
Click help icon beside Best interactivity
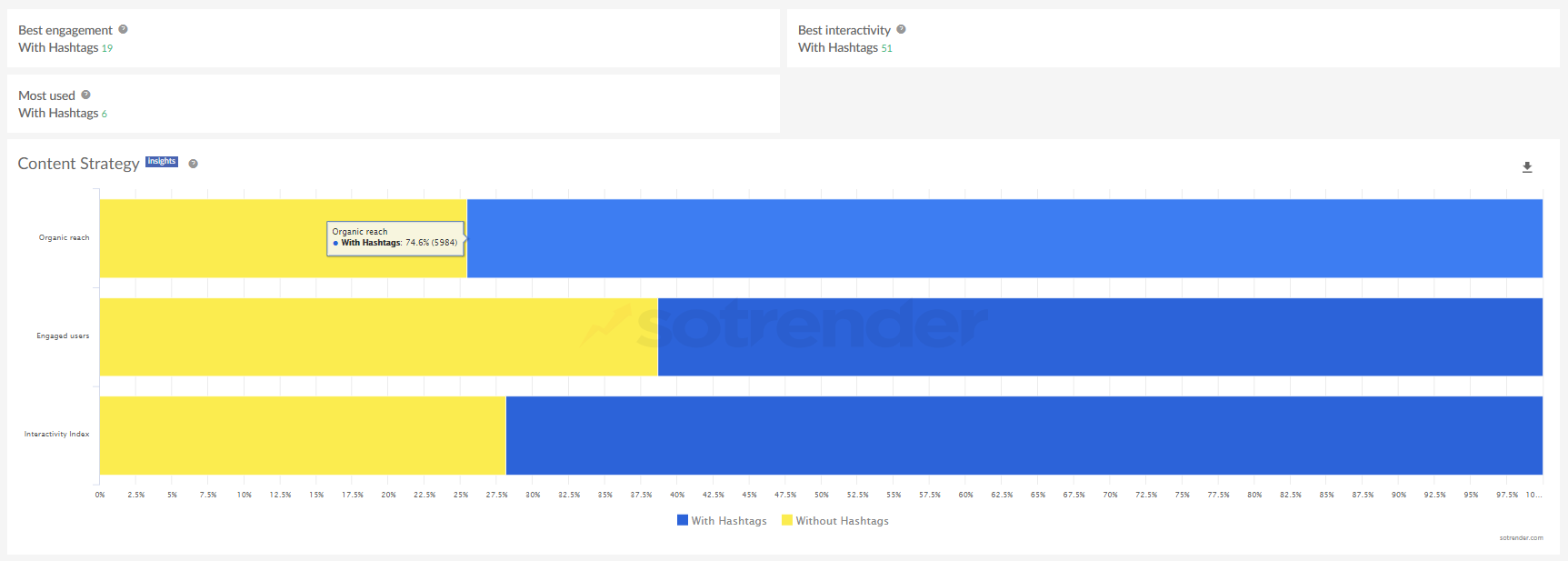click(x=901, y=29)
